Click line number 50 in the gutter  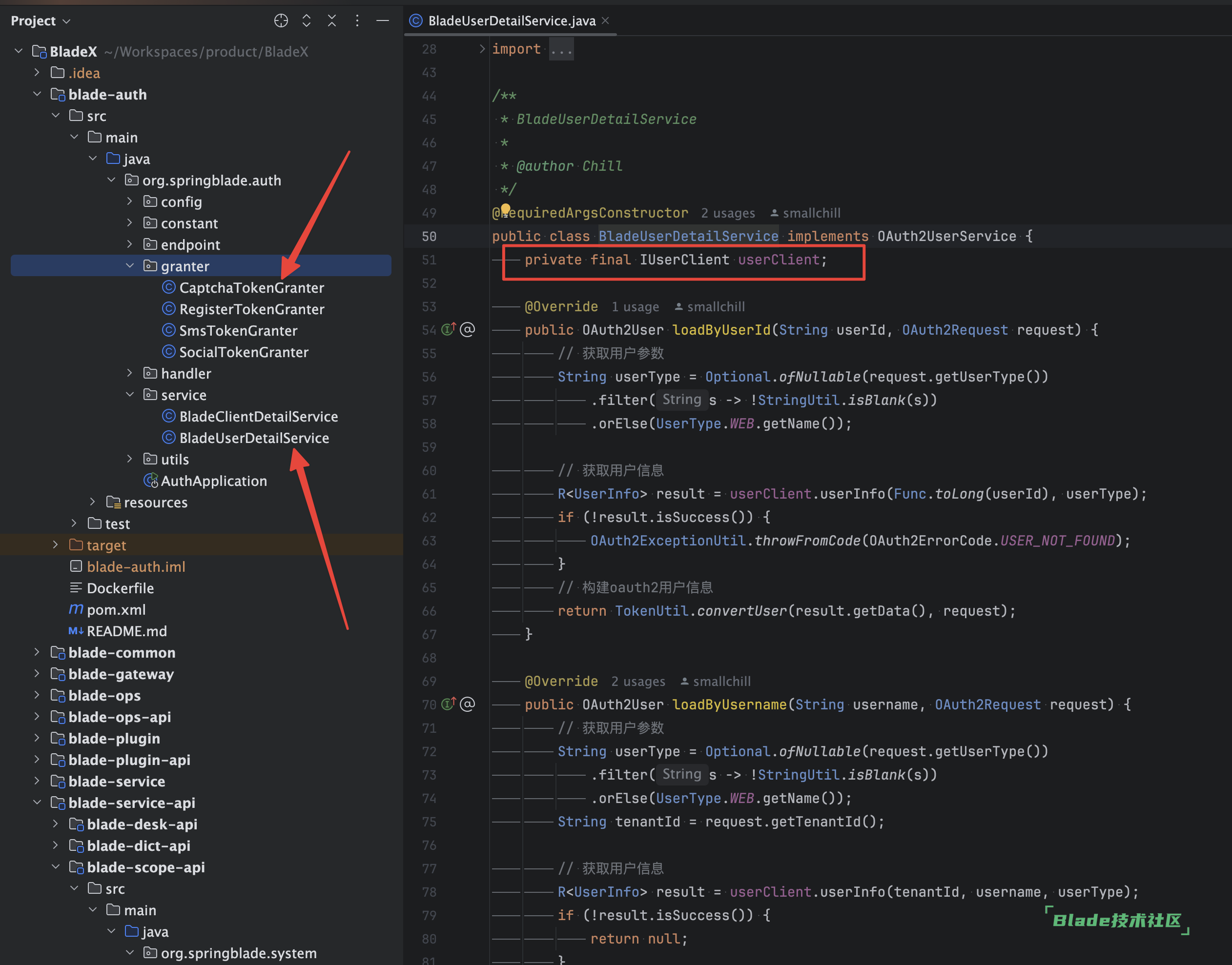pos(429,237)
